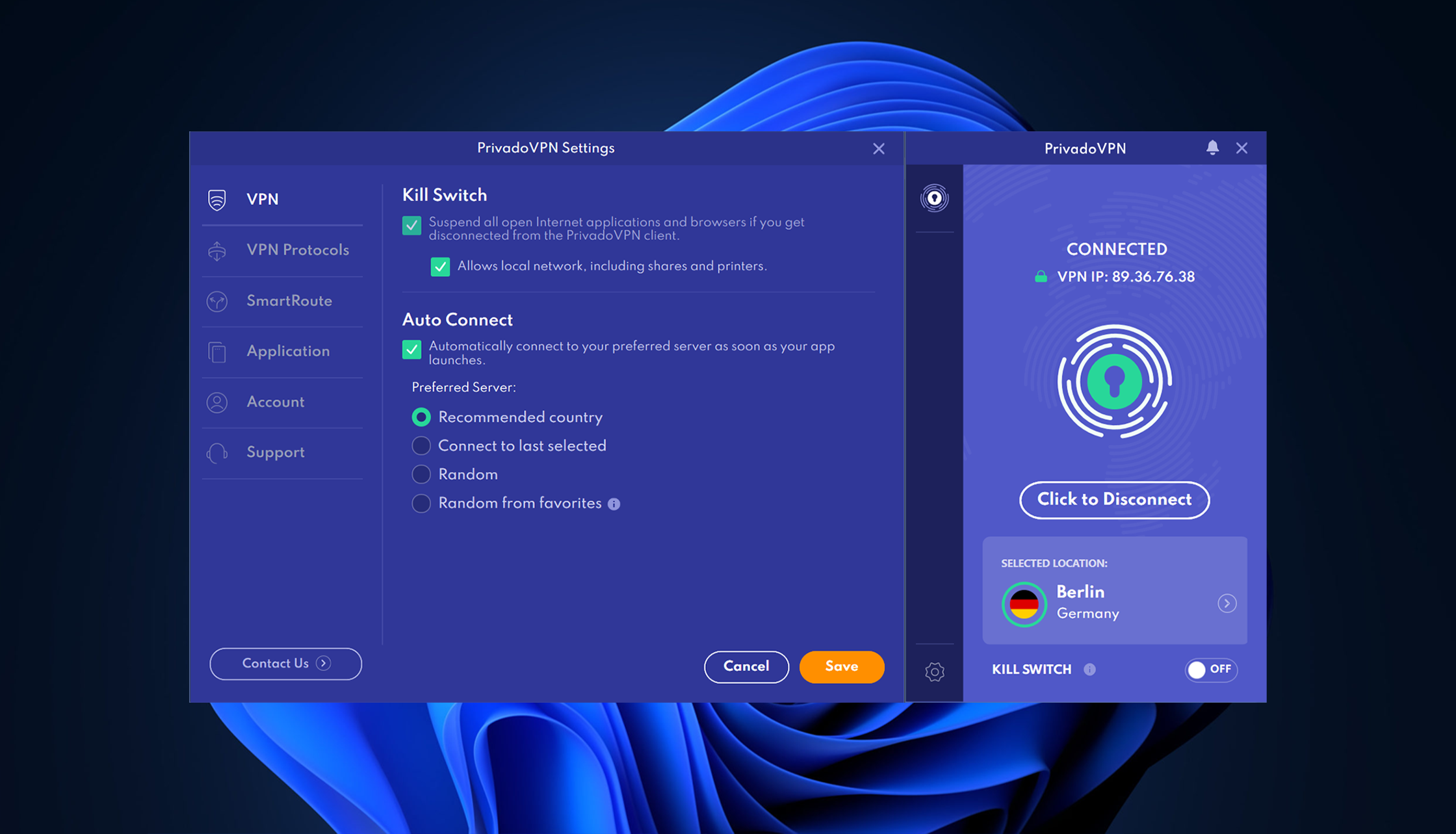
Task: Open the Account tab
Action: click(282, 402)
